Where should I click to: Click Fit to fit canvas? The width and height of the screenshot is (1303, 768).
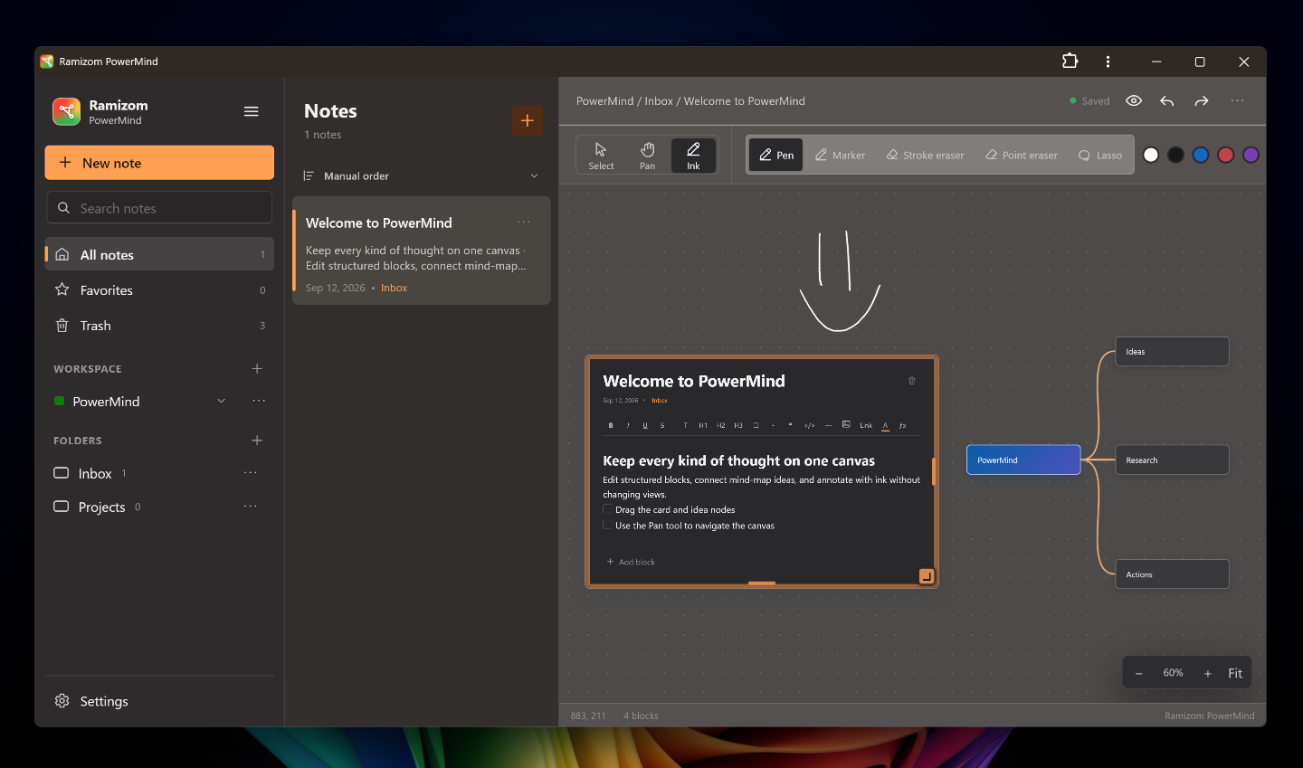[1235, 673]
